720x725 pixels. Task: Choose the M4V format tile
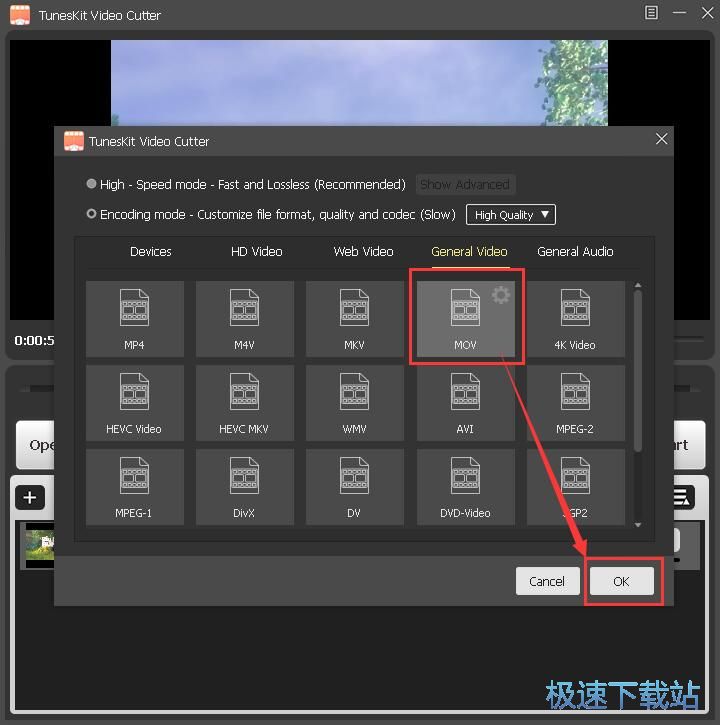click(245, 318)
